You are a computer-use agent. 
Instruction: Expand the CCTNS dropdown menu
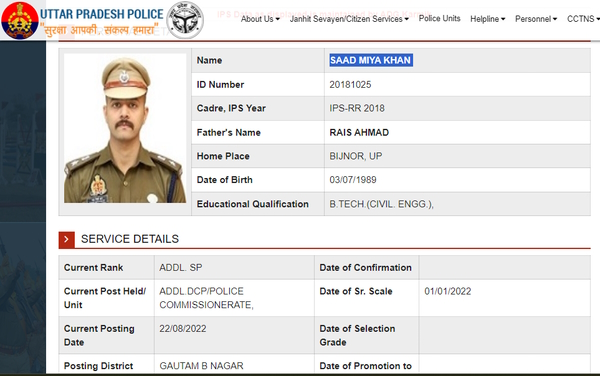pos(583,19)
